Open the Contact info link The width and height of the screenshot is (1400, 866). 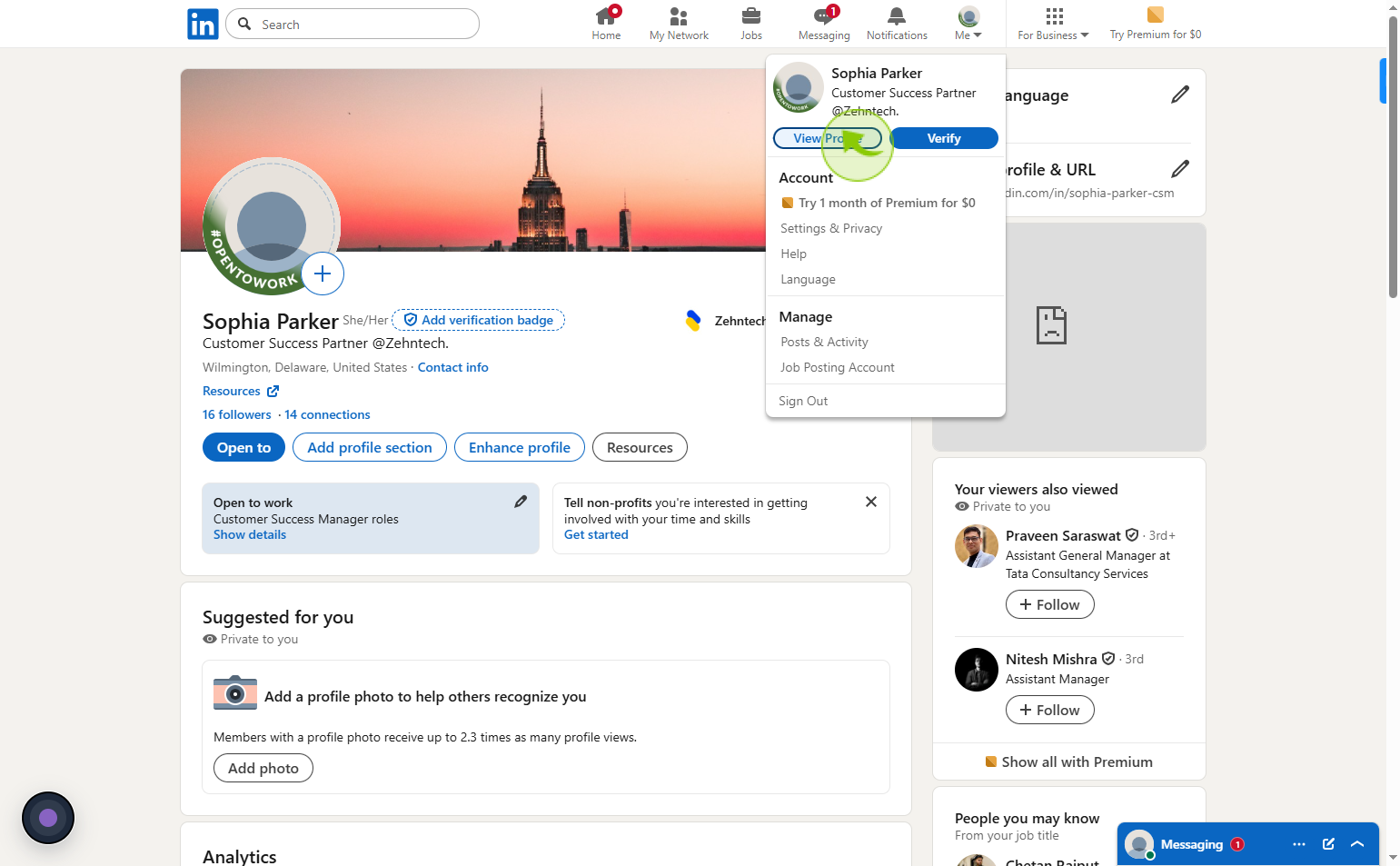point(453,367)
